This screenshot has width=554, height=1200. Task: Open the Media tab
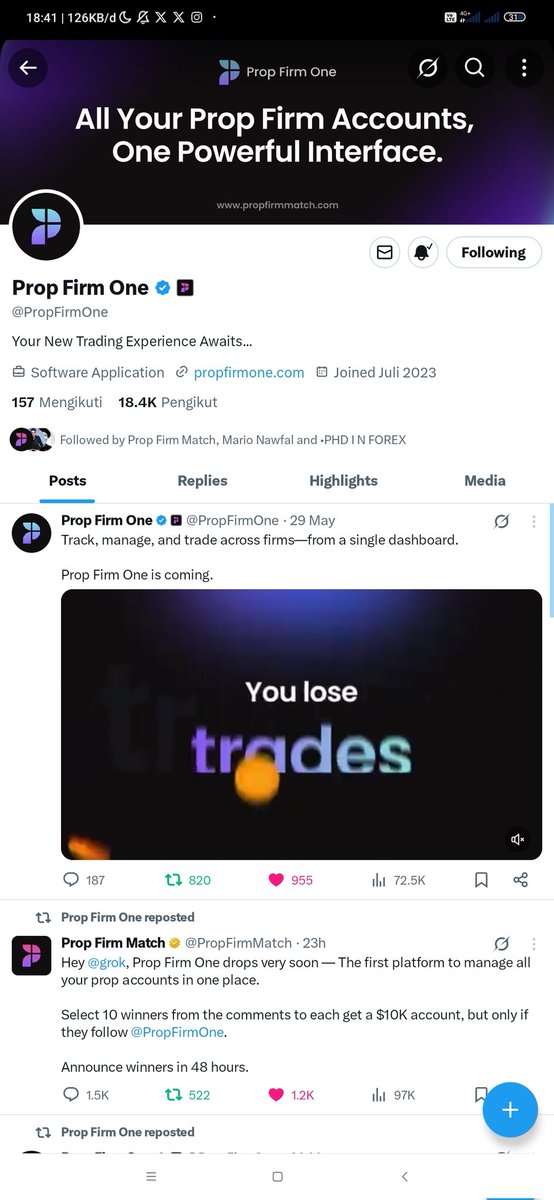(485, 481)
